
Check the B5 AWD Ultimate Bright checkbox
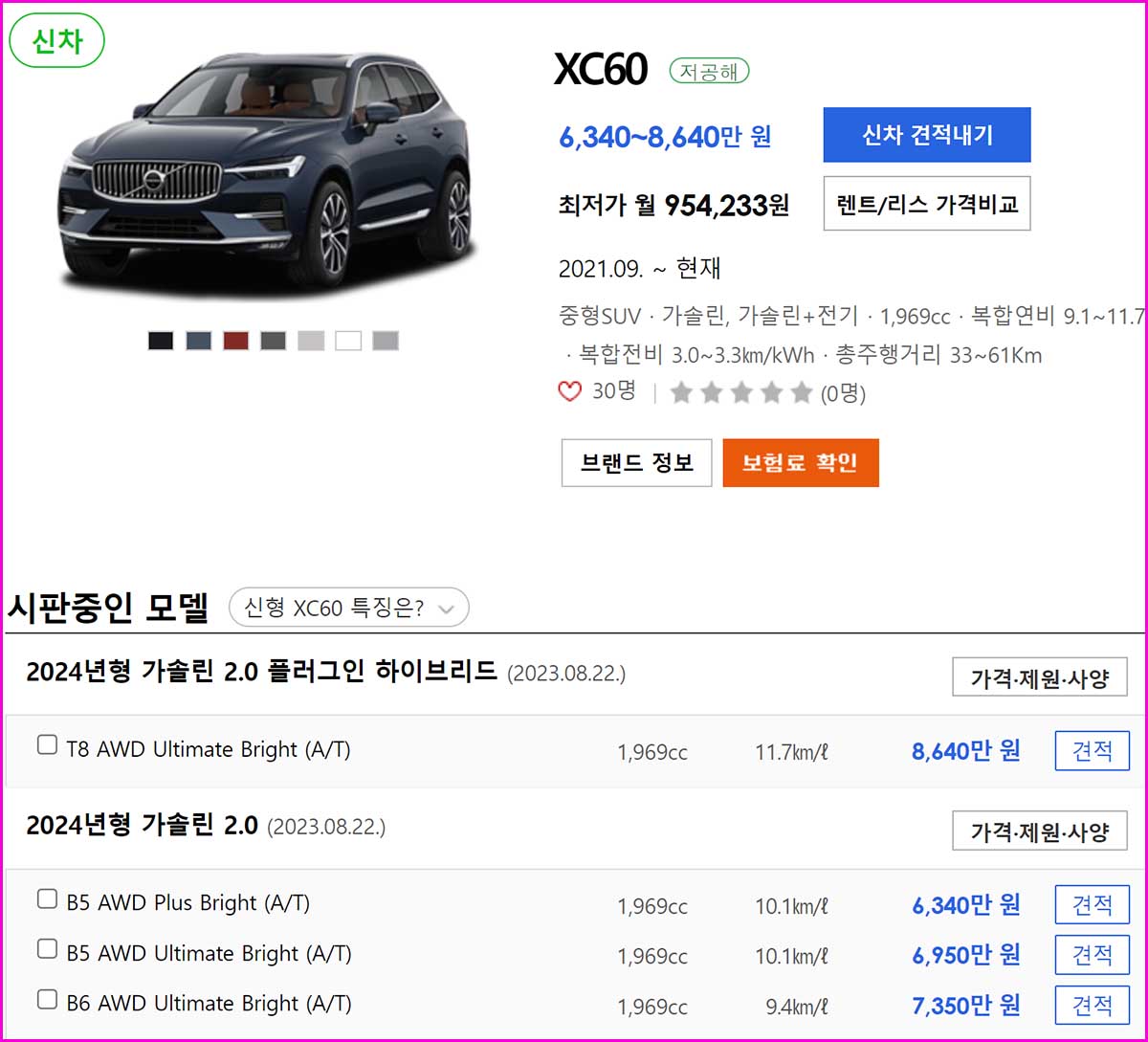[x=46, y=947]
